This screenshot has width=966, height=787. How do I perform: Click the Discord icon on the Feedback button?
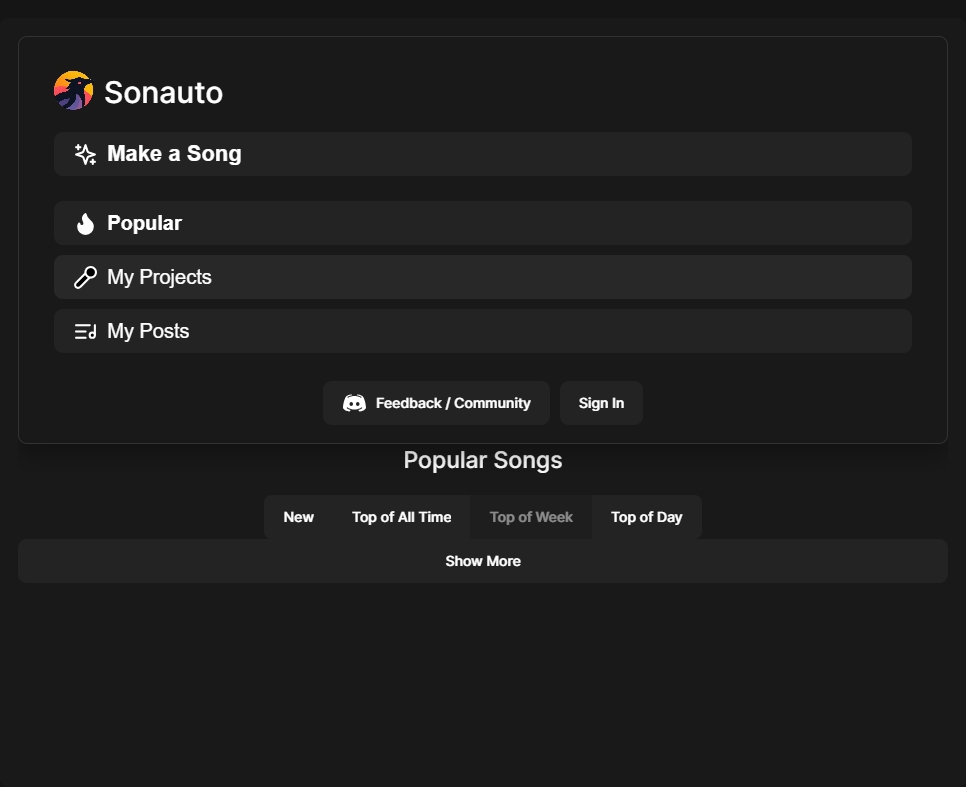coord(356,402)
